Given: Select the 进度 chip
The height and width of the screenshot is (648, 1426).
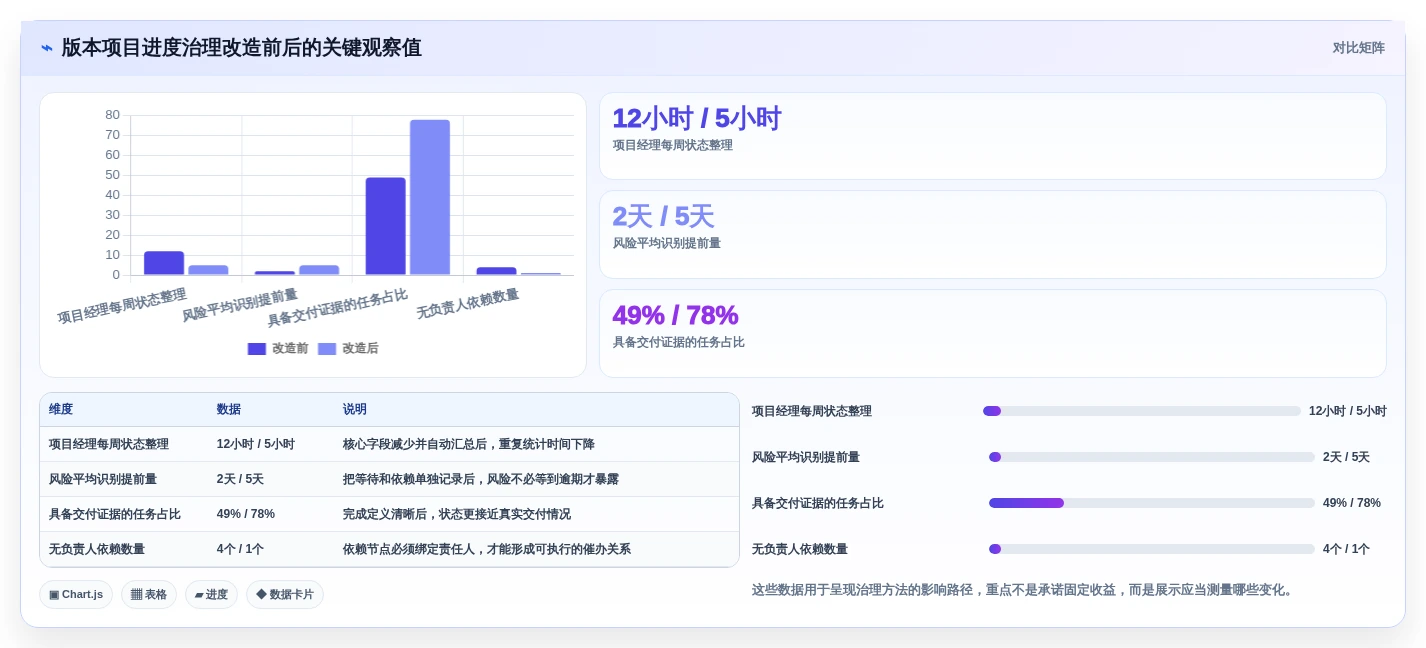Looking at the screenshot, I should (211, 594).
